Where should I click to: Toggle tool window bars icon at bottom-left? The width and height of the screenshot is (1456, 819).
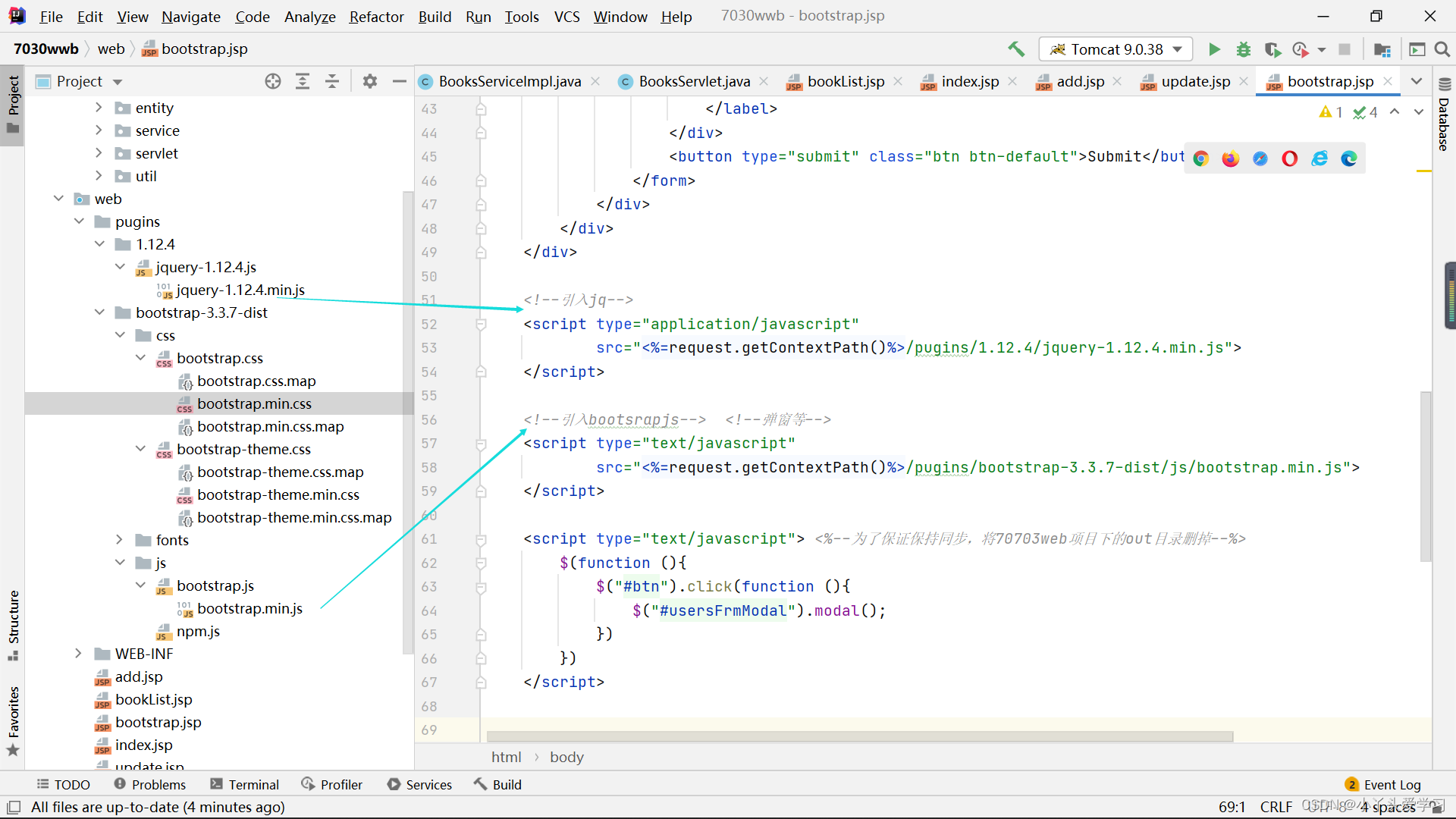point(13,807)
